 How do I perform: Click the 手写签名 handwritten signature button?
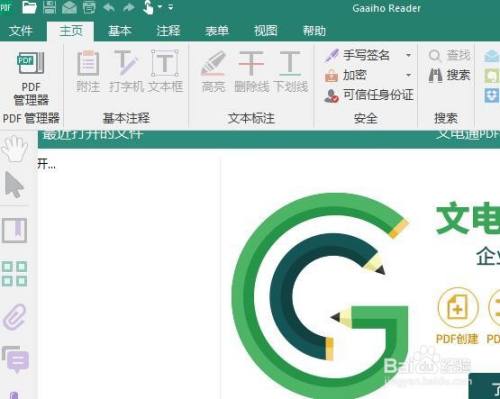[x=357, y=55]
